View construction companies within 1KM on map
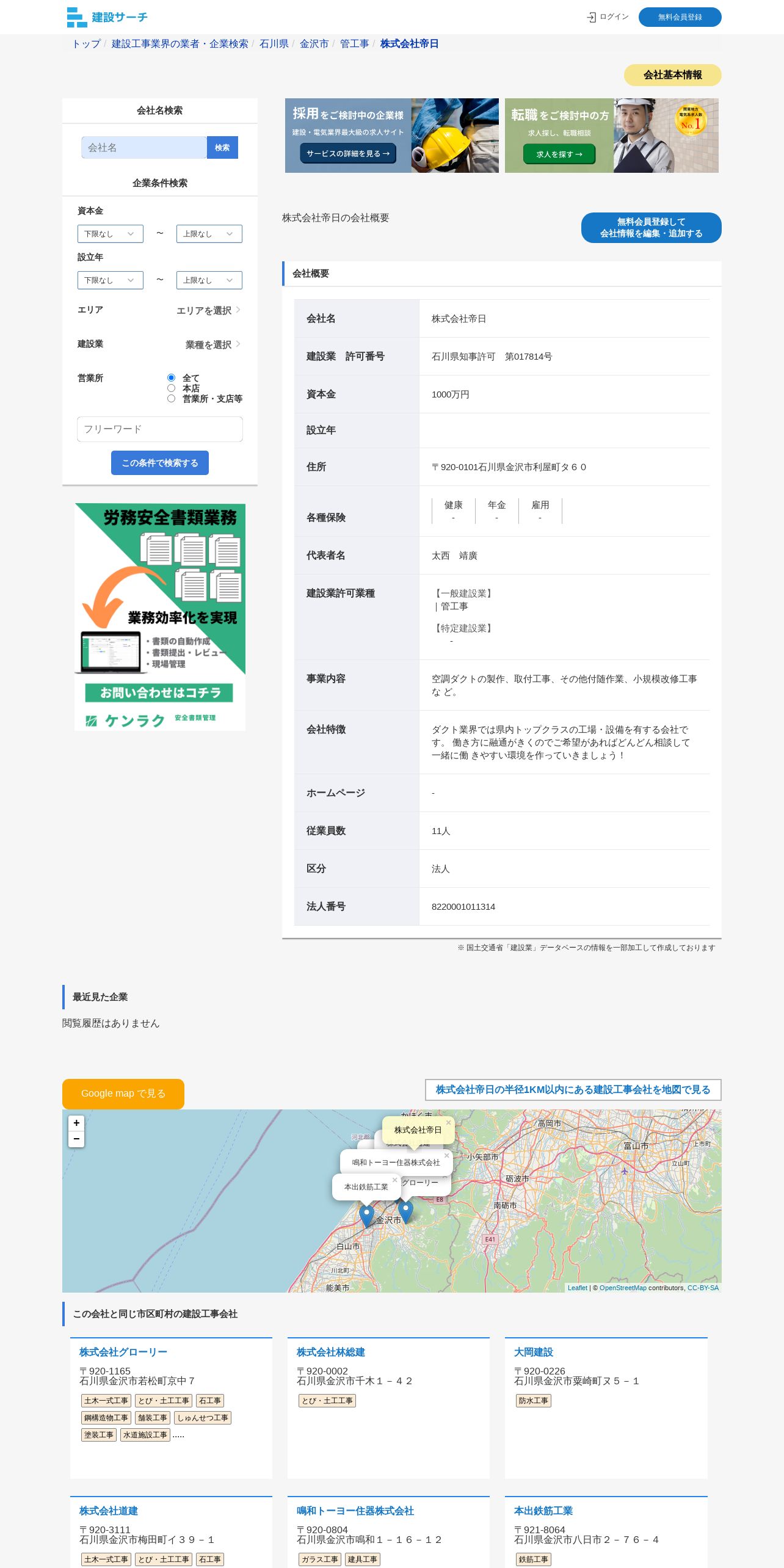 (573, 1090)
